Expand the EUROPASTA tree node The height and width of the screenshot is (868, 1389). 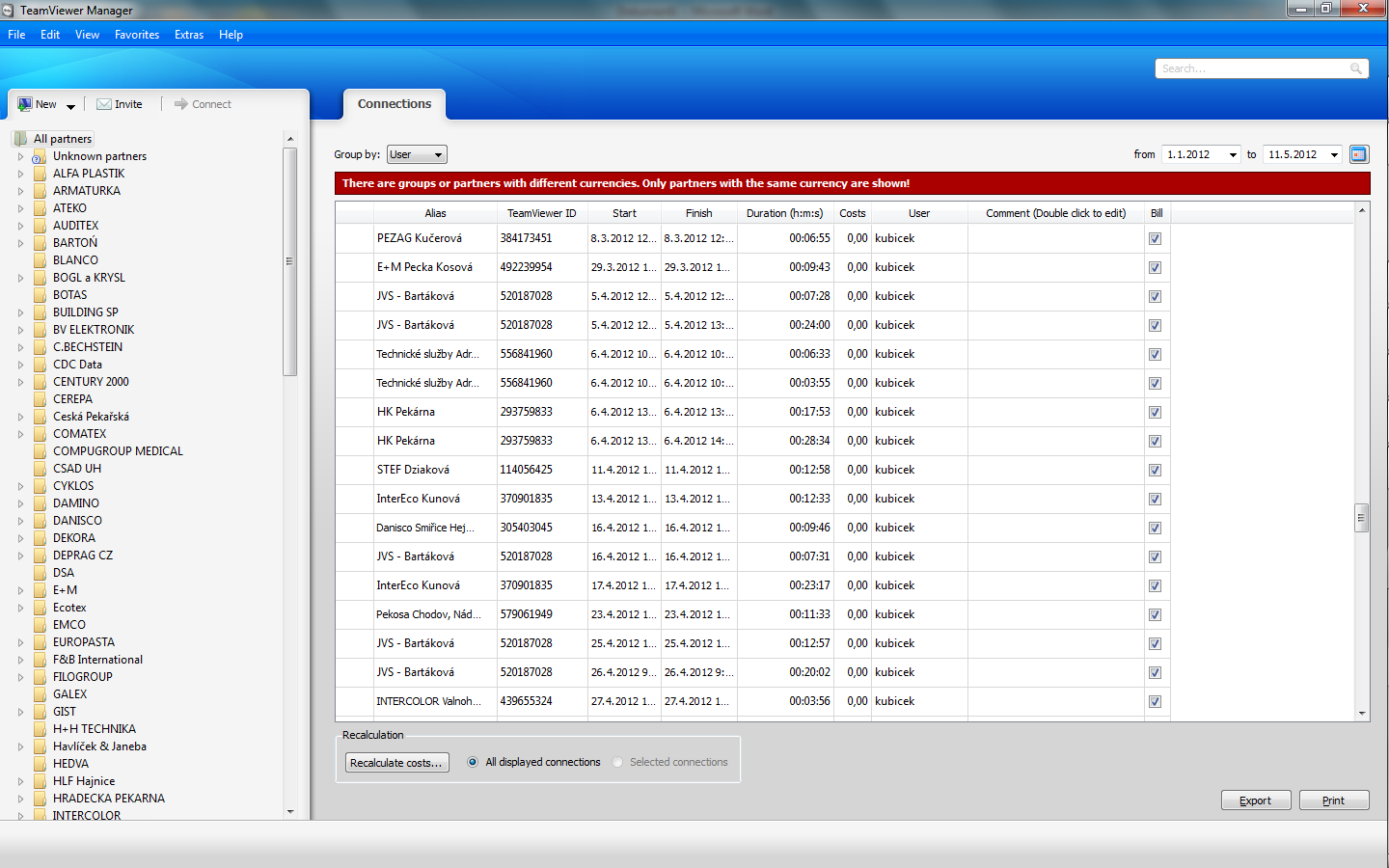pos(20,642)
